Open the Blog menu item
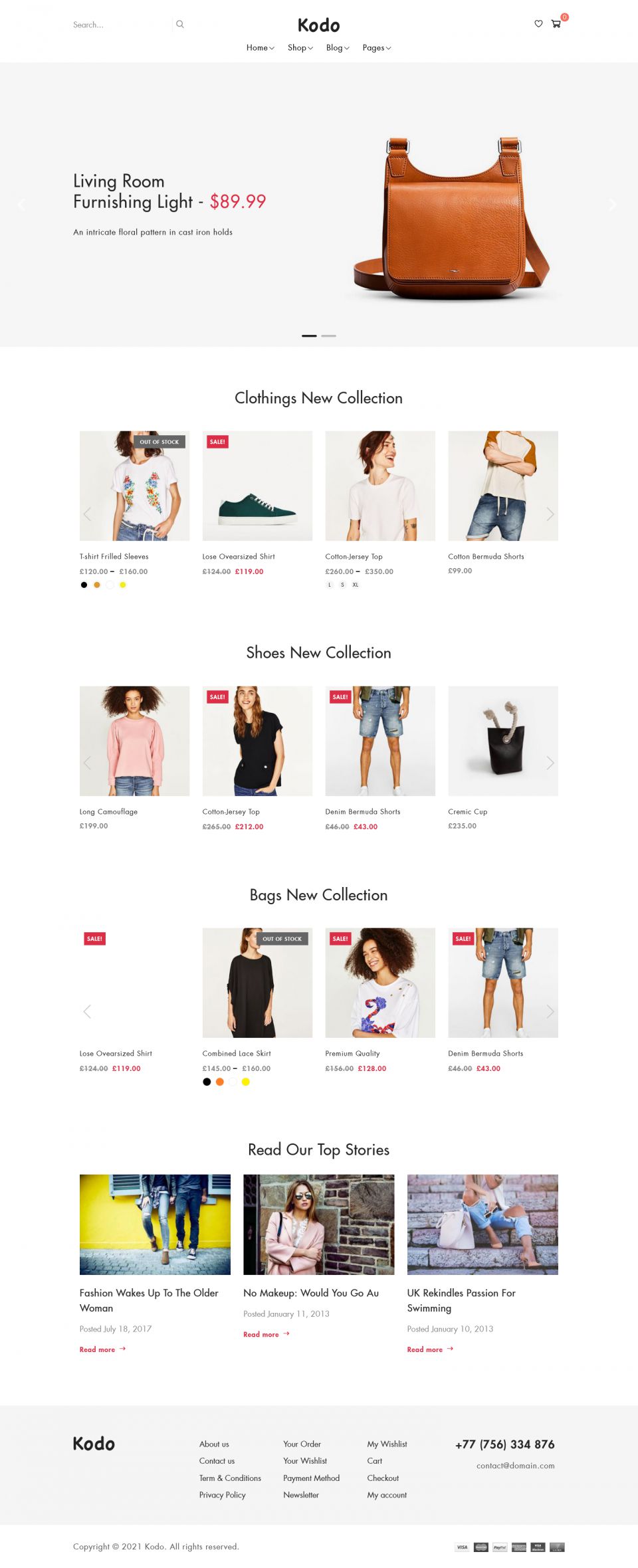Viewport: 638px width, 1568px height. (338, 48)
